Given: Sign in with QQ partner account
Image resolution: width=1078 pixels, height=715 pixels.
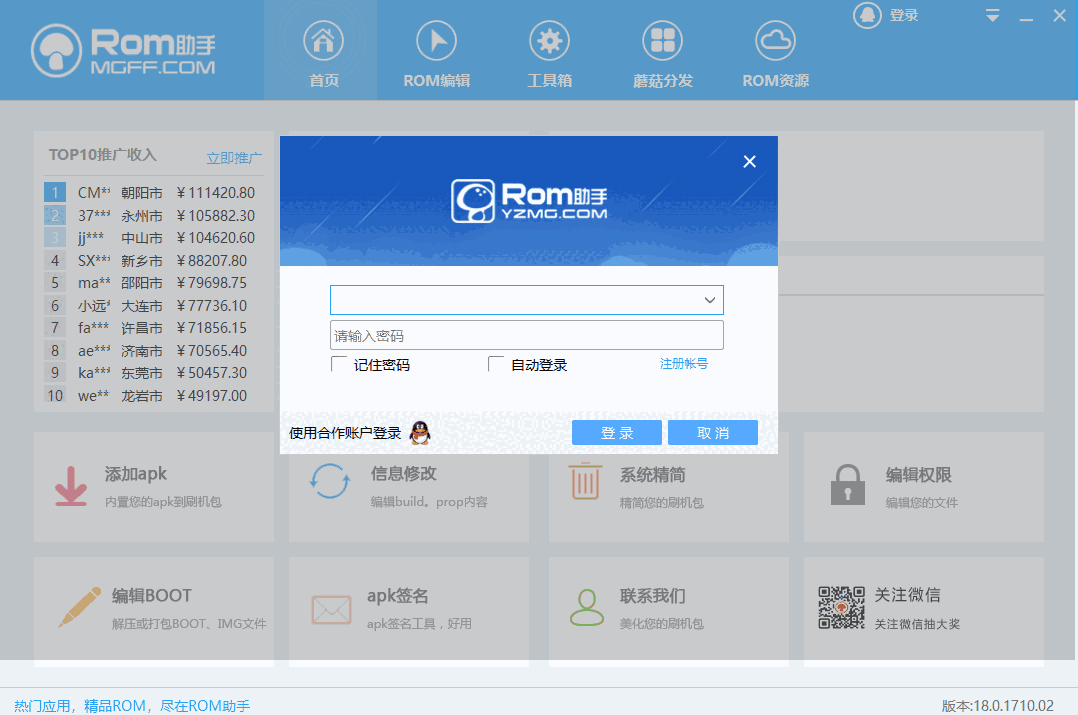Looking at the screenshot, I should click(421, 433).
